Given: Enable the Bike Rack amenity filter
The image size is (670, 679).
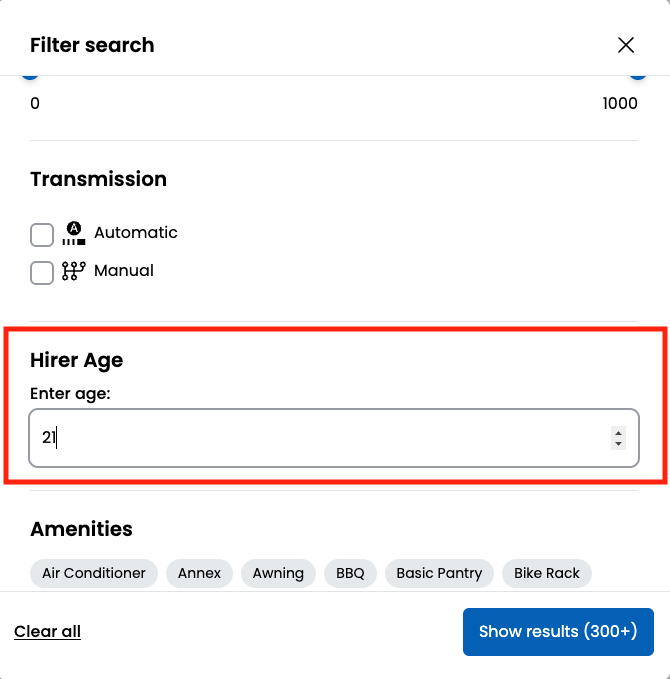Looking at the screenshot, I should tap(547, 573).
